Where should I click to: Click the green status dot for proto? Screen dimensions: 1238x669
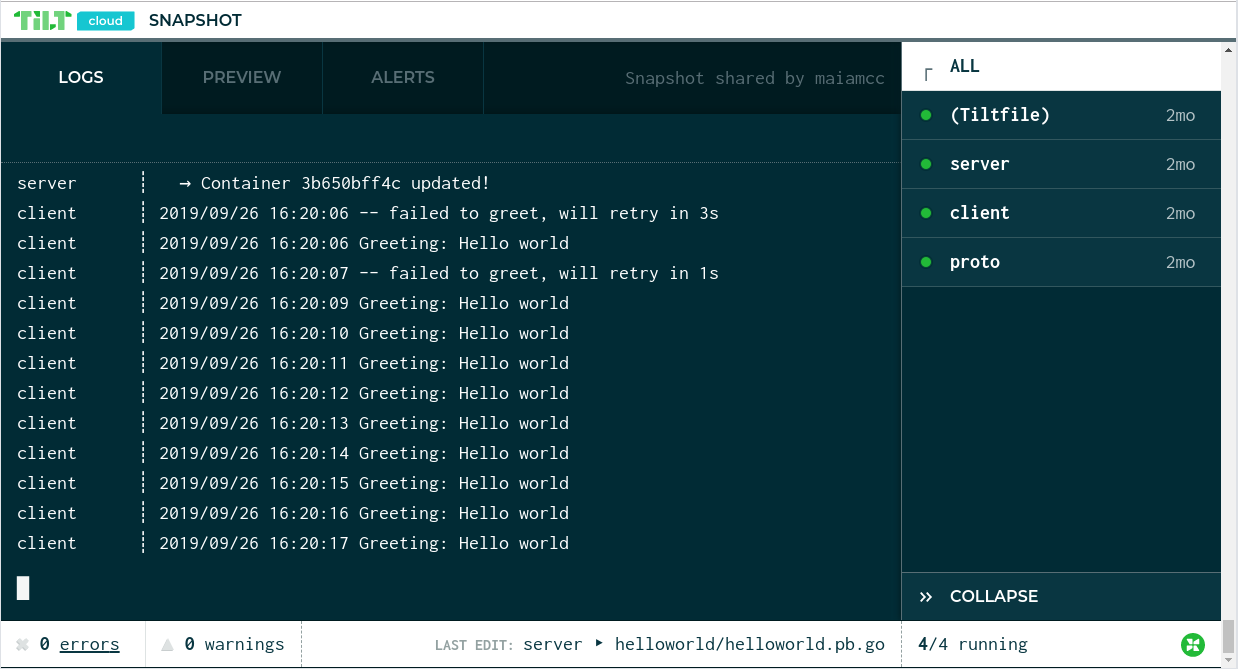tap(926, 262)
